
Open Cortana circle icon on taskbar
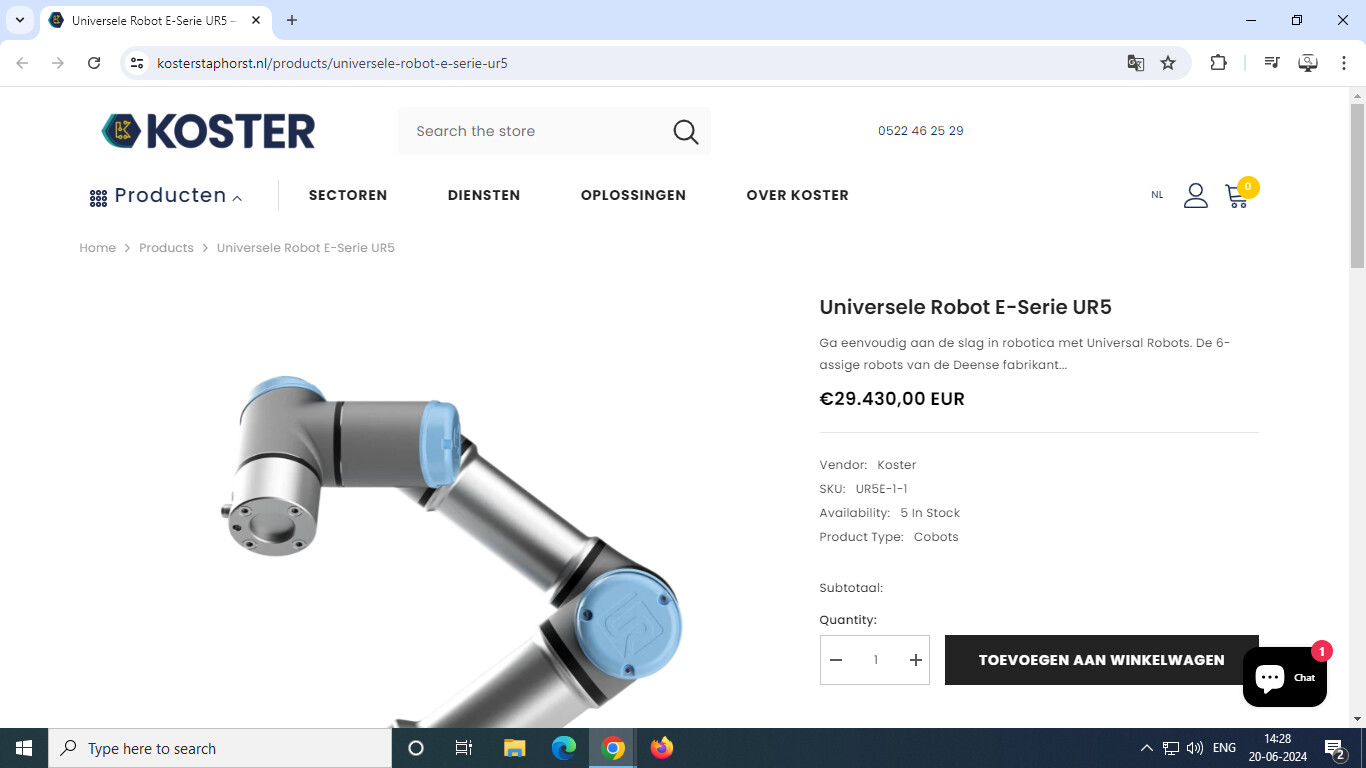tap(416, 748)
